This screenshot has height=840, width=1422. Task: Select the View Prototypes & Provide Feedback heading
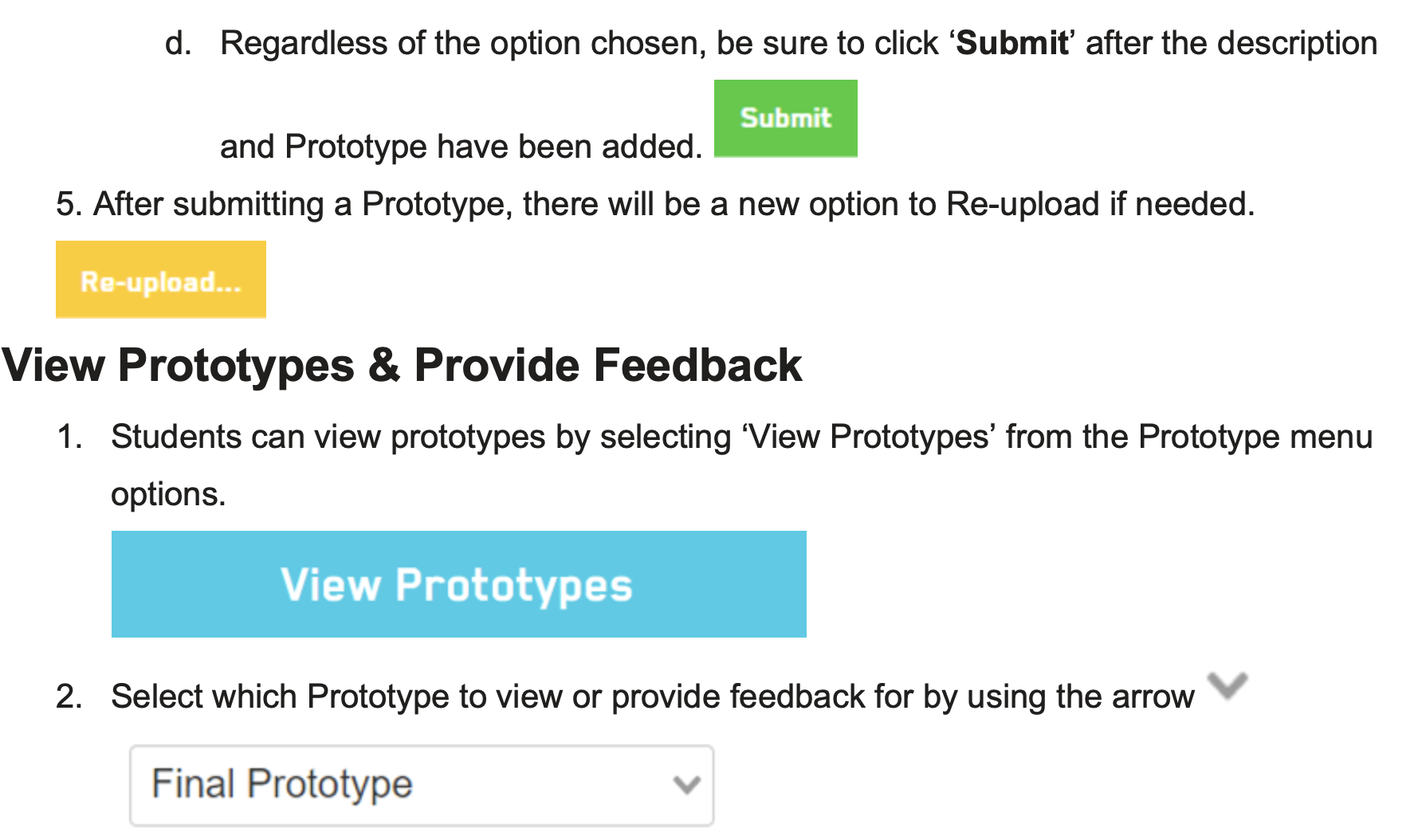click(402, 366)
